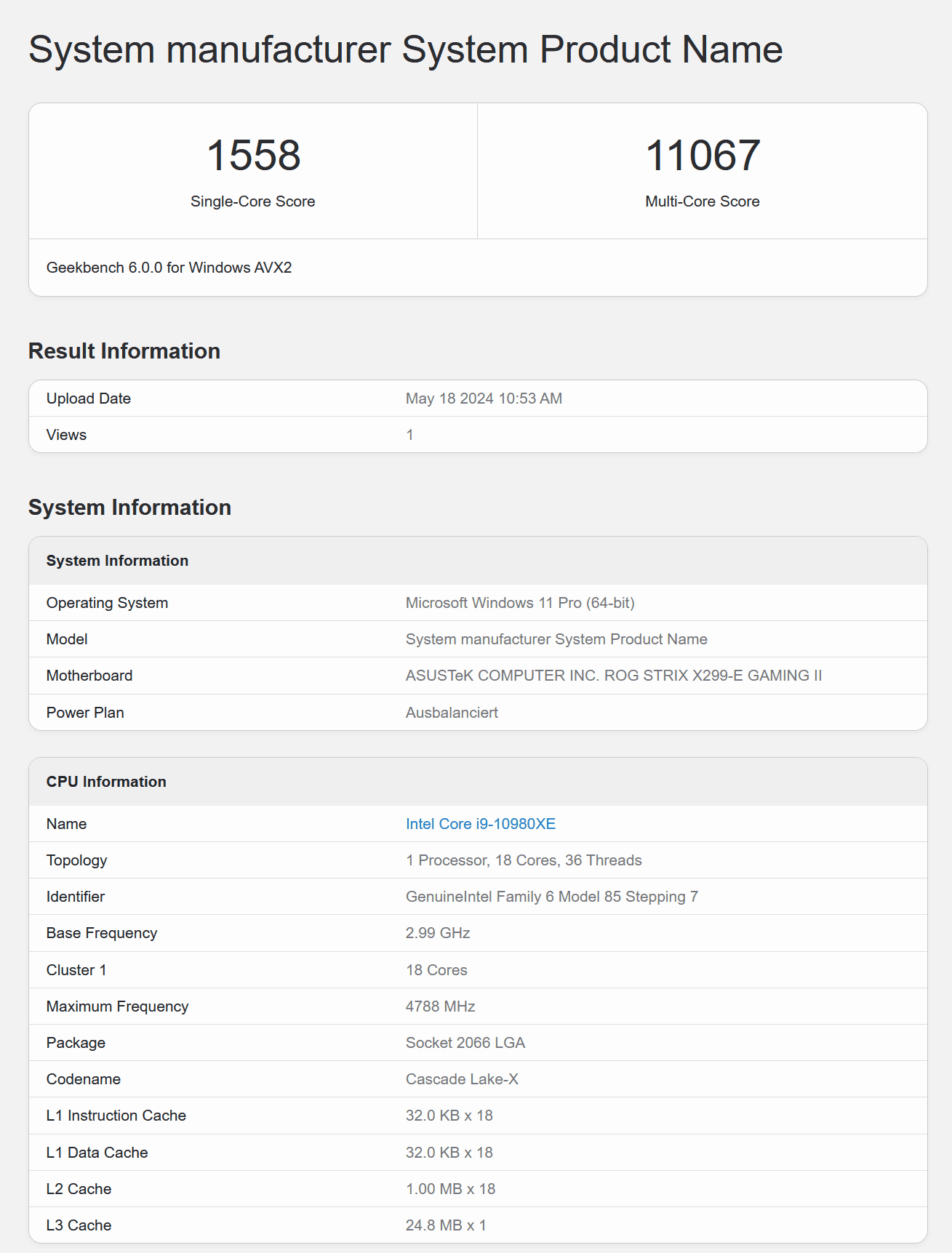Select the ASUSTeK ROG STRIX X299-E GAMING II value

614,676
